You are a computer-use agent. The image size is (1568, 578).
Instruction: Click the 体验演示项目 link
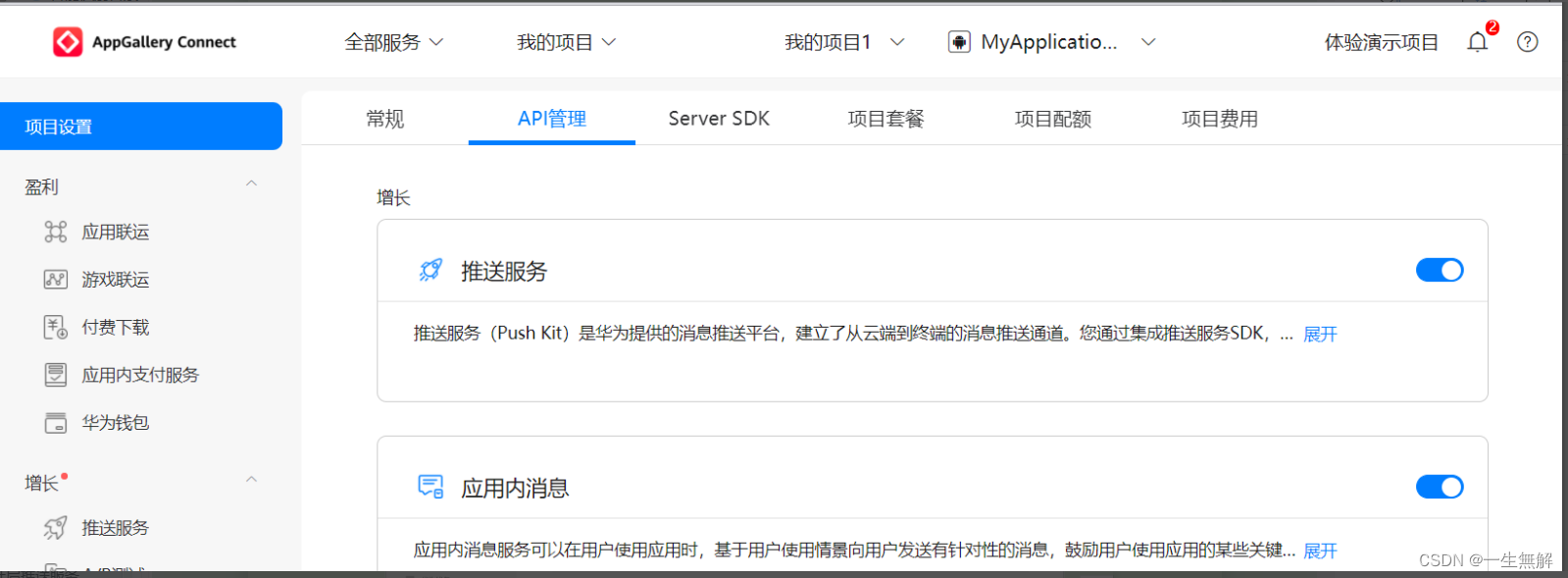click(x=1381, y=42)
